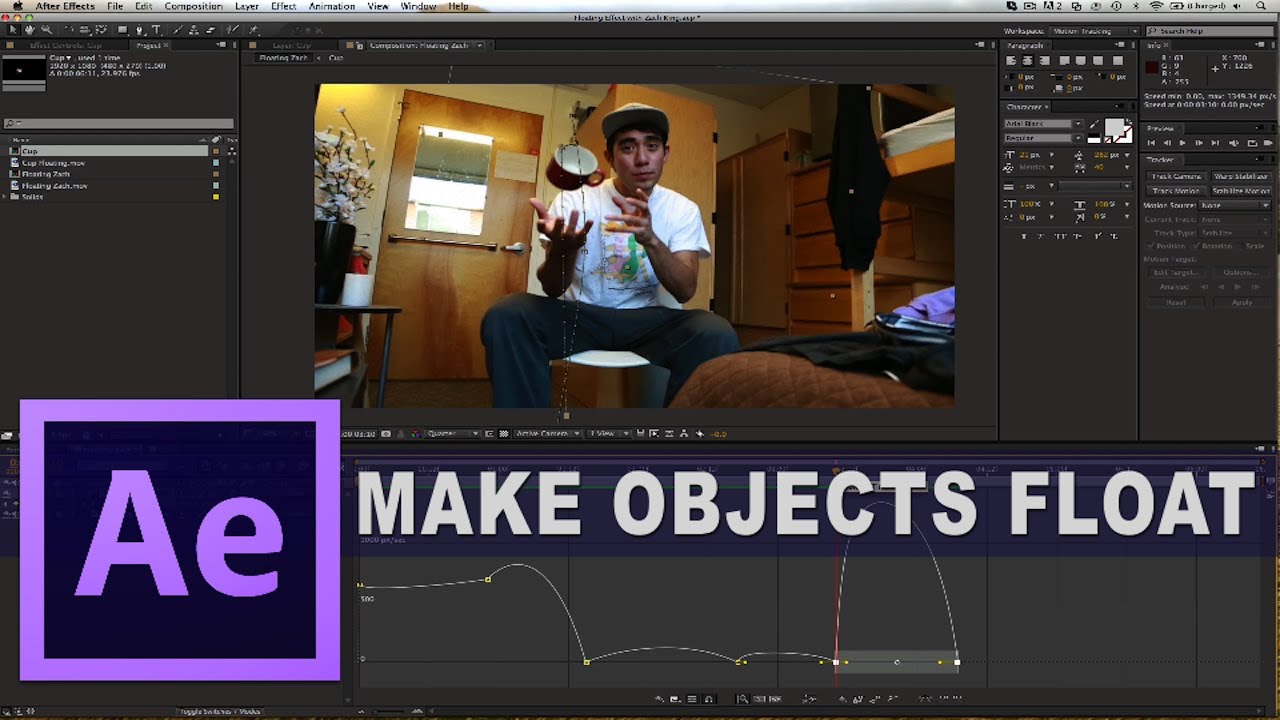Click the graph editor snap icon
The width and height of the screenshot is (1280, 720).
coord(709,699)
